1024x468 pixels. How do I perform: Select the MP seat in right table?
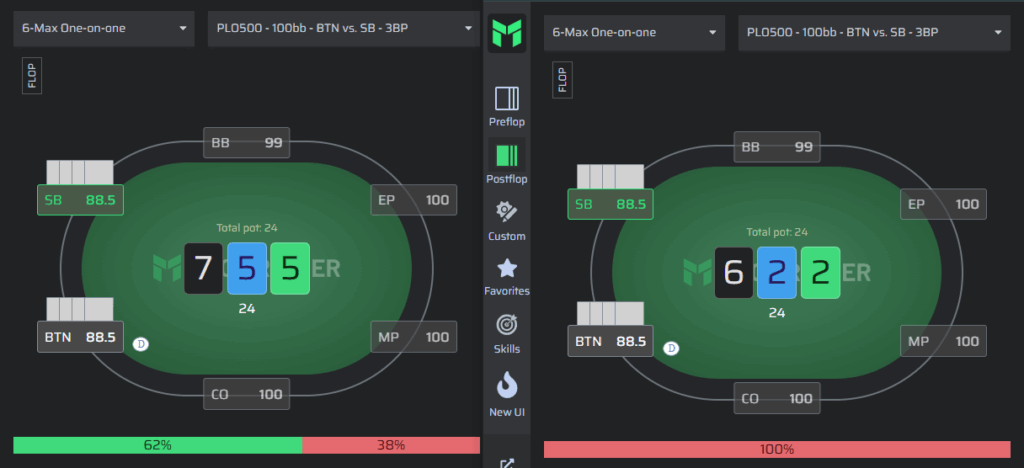[x=944, y=341]
